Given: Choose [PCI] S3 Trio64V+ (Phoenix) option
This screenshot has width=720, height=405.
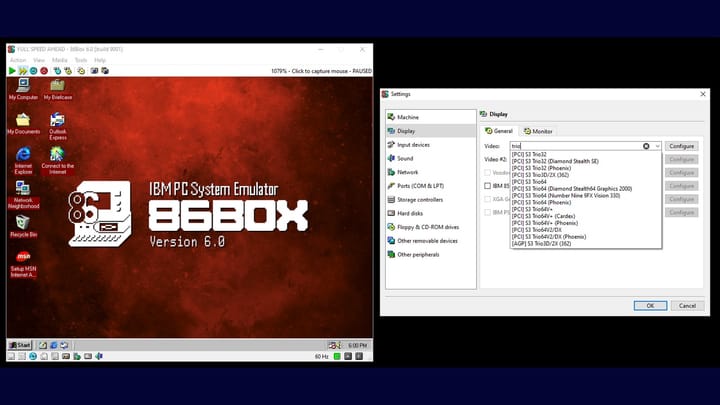Looking at the screenshot, I should click(585, 223).
